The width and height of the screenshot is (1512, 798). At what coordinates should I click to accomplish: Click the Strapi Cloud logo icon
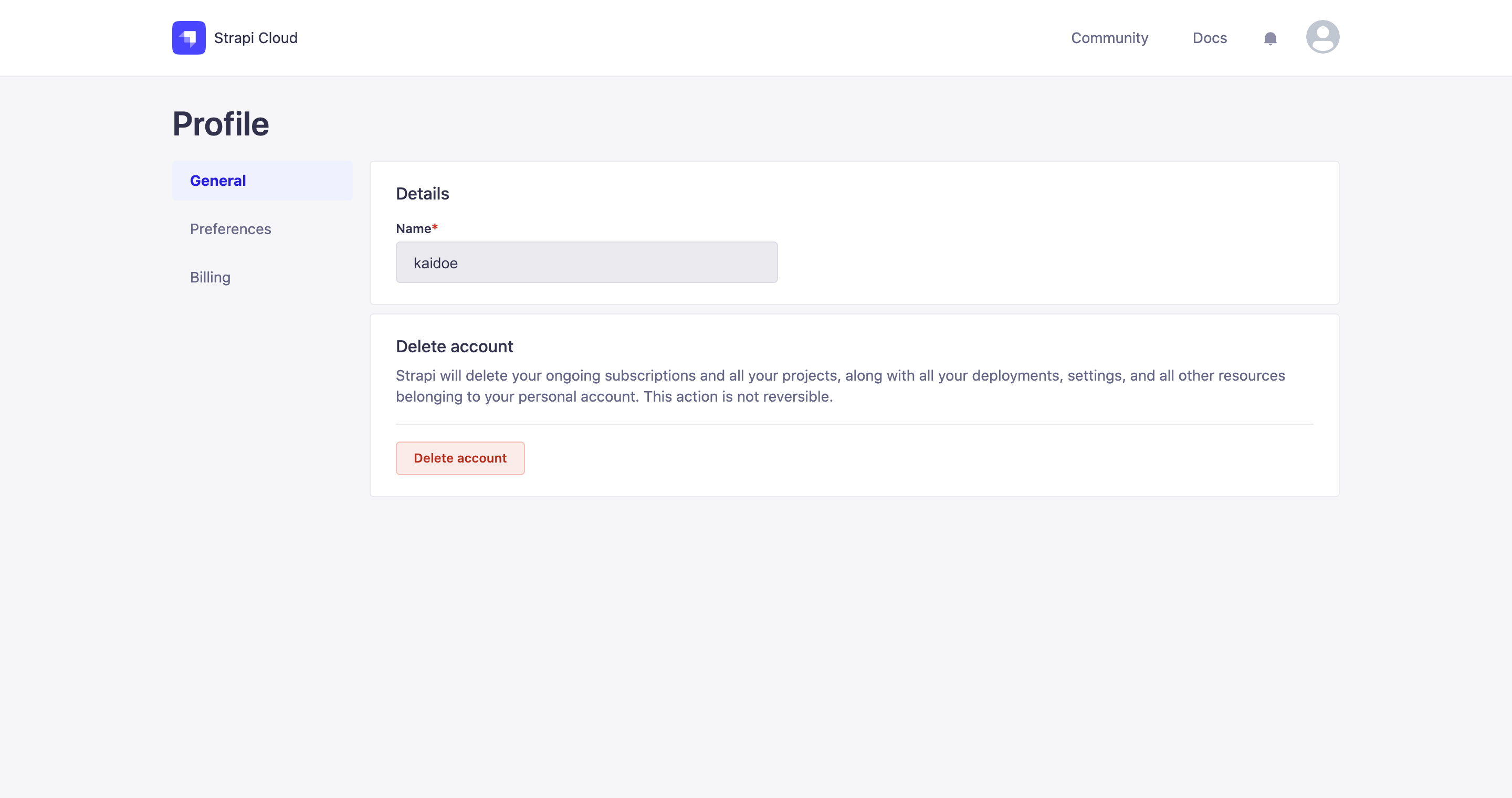tap(190, 38)
